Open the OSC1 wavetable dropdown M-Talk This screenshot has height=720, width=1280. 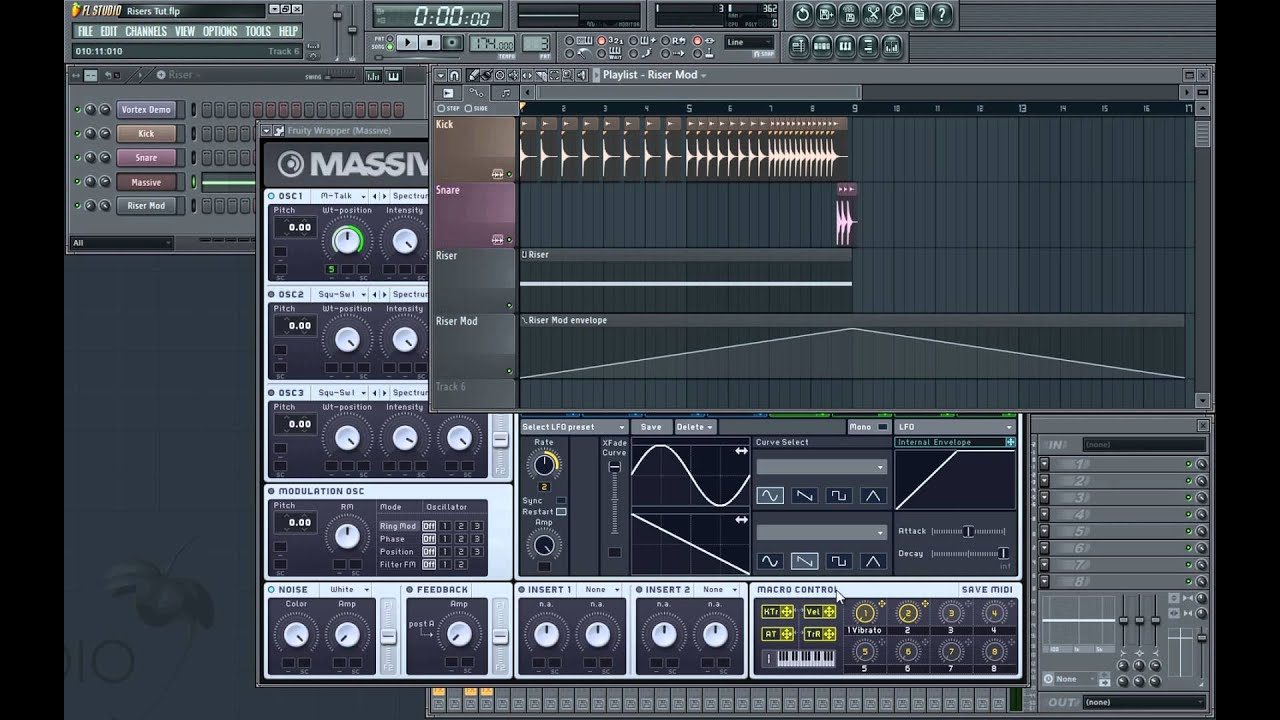(343, 196)
